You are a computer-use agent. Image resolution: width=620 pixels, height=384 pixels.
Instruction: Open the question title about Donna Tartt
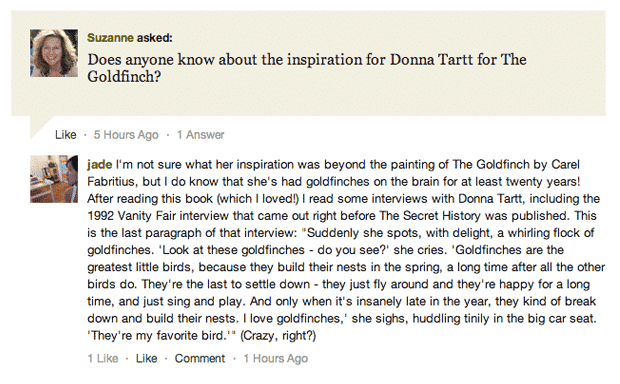coord(307,68)
